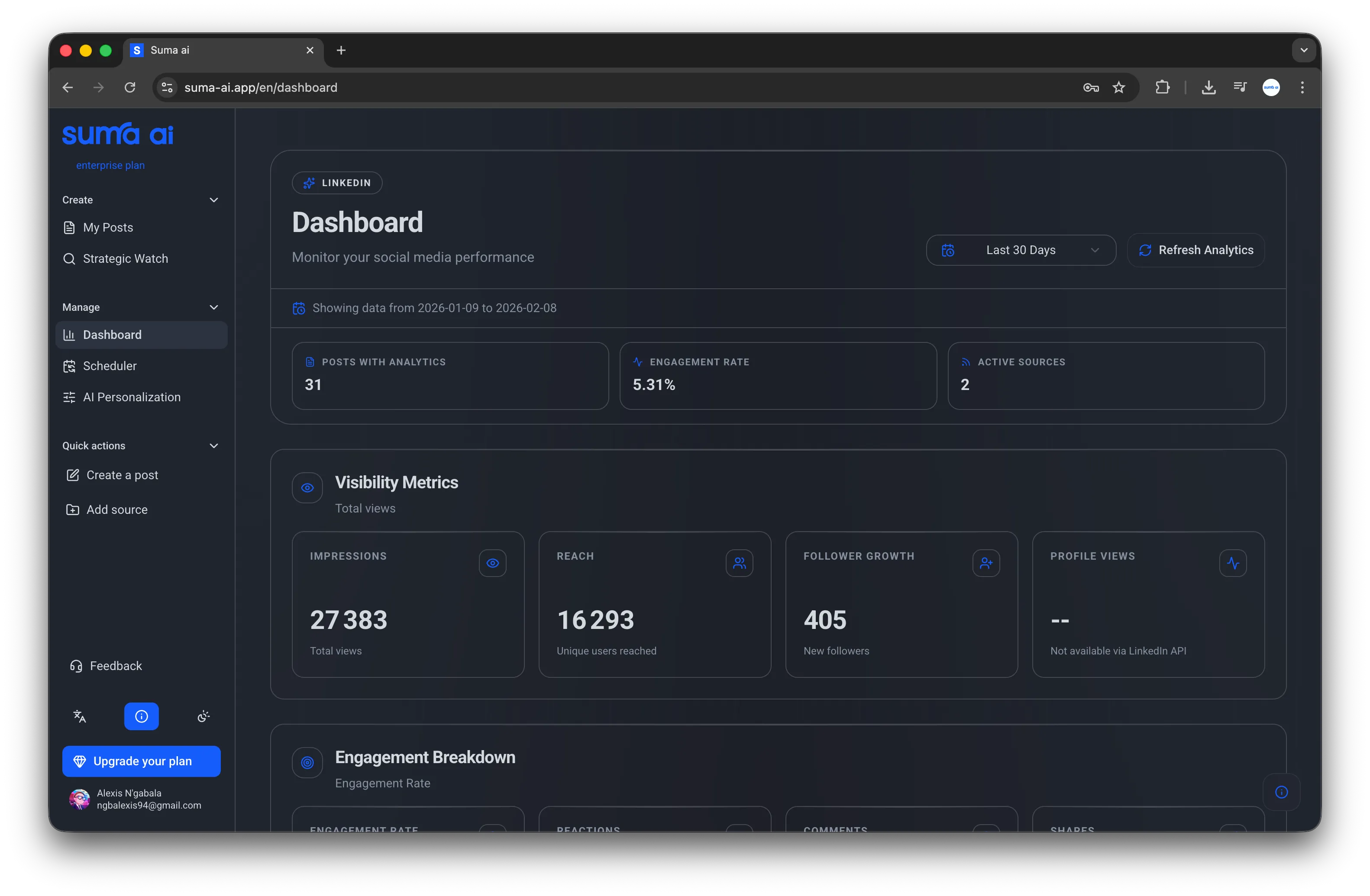
Task: Click the Follower Growth user-plus icon
Action: coord(987,563)
